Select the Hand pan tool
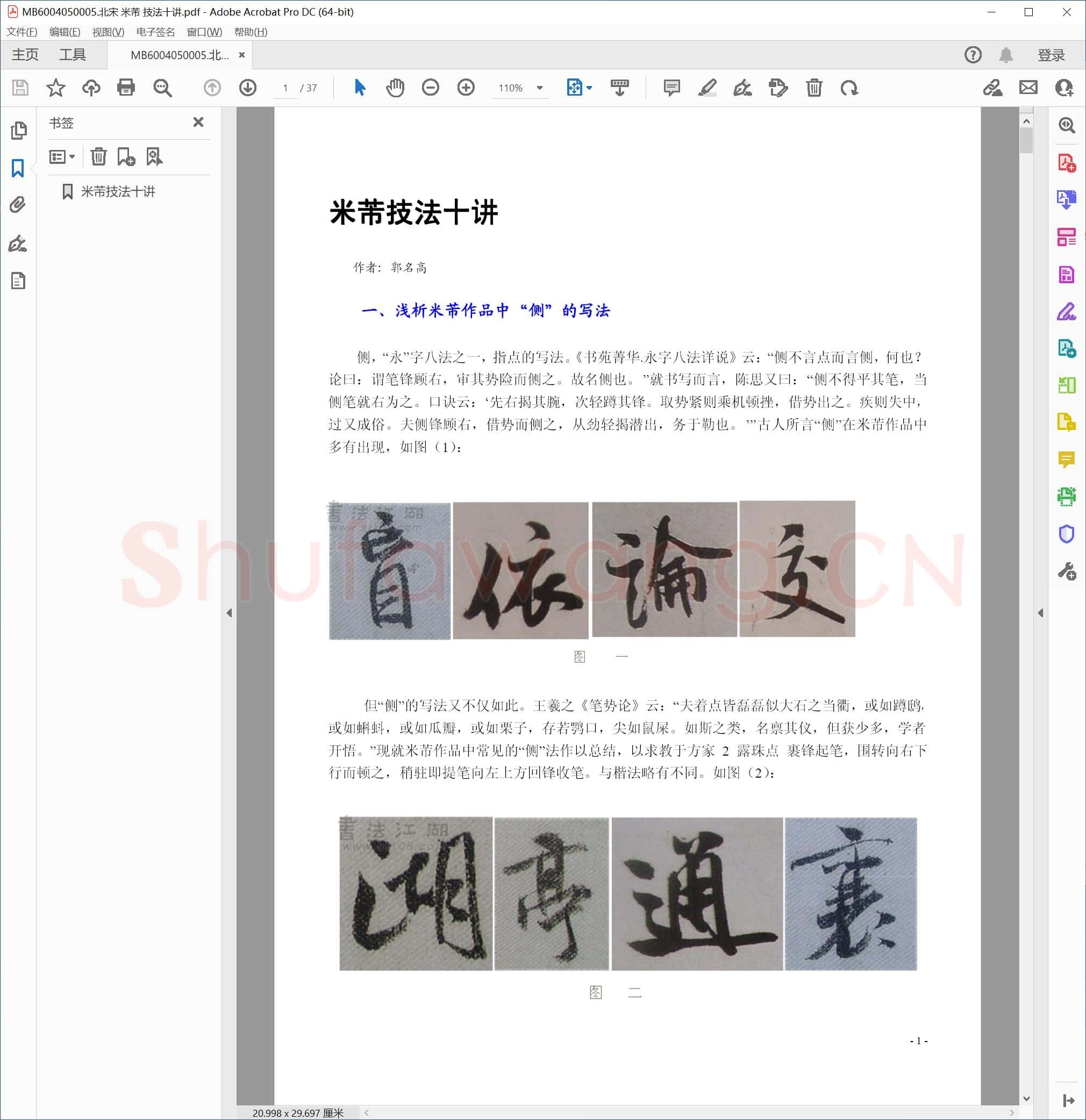 (x=395, y=88)
